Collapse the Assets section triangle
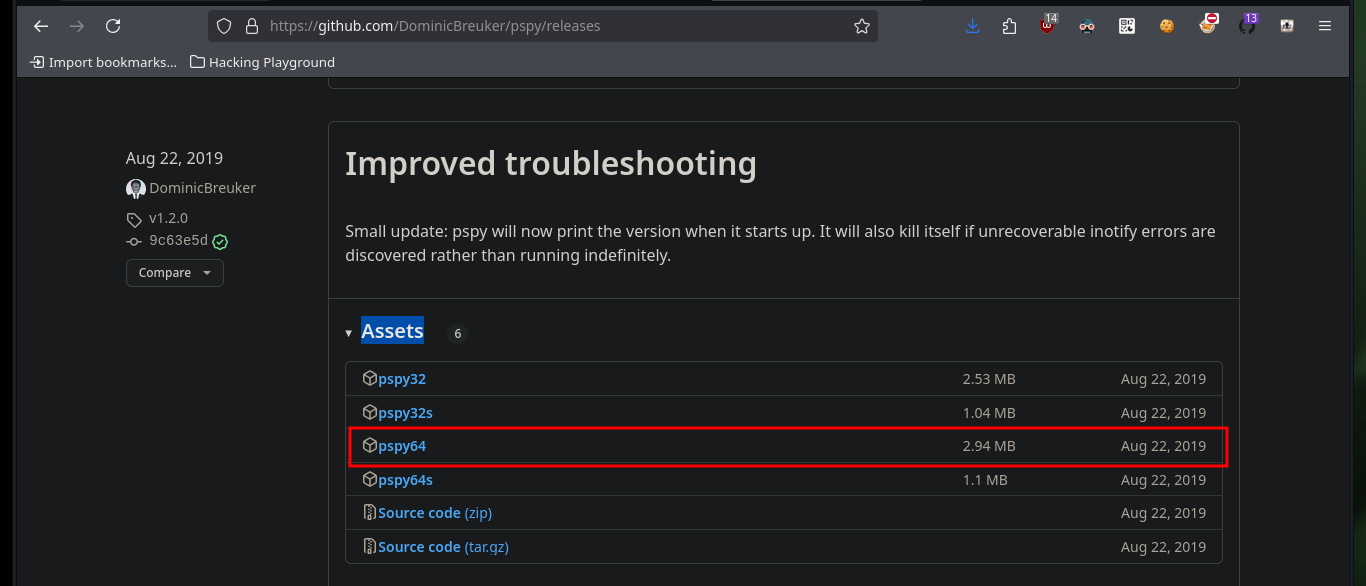 349,333
